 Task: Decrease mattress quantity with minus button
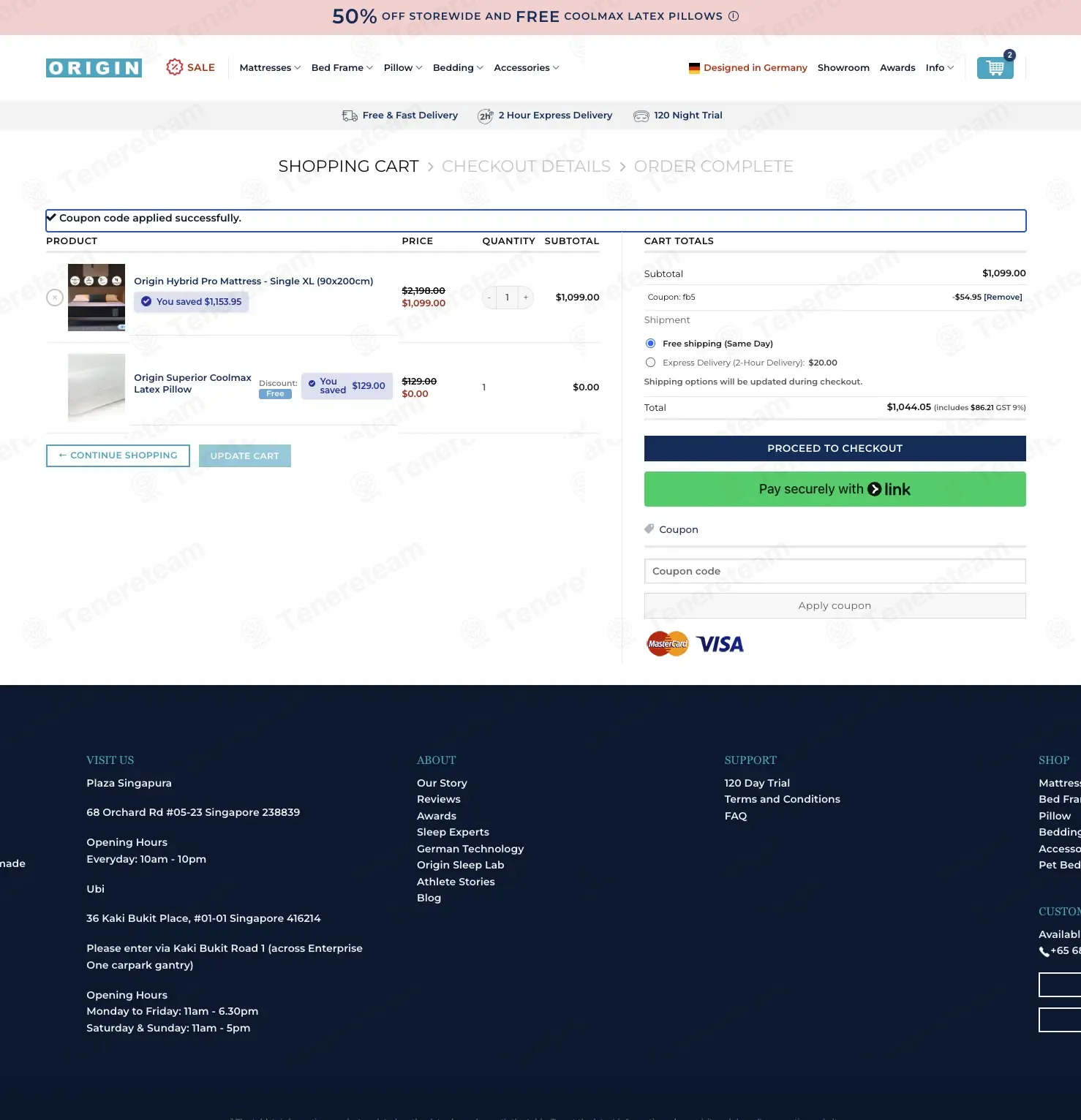(x=489, y=298)
